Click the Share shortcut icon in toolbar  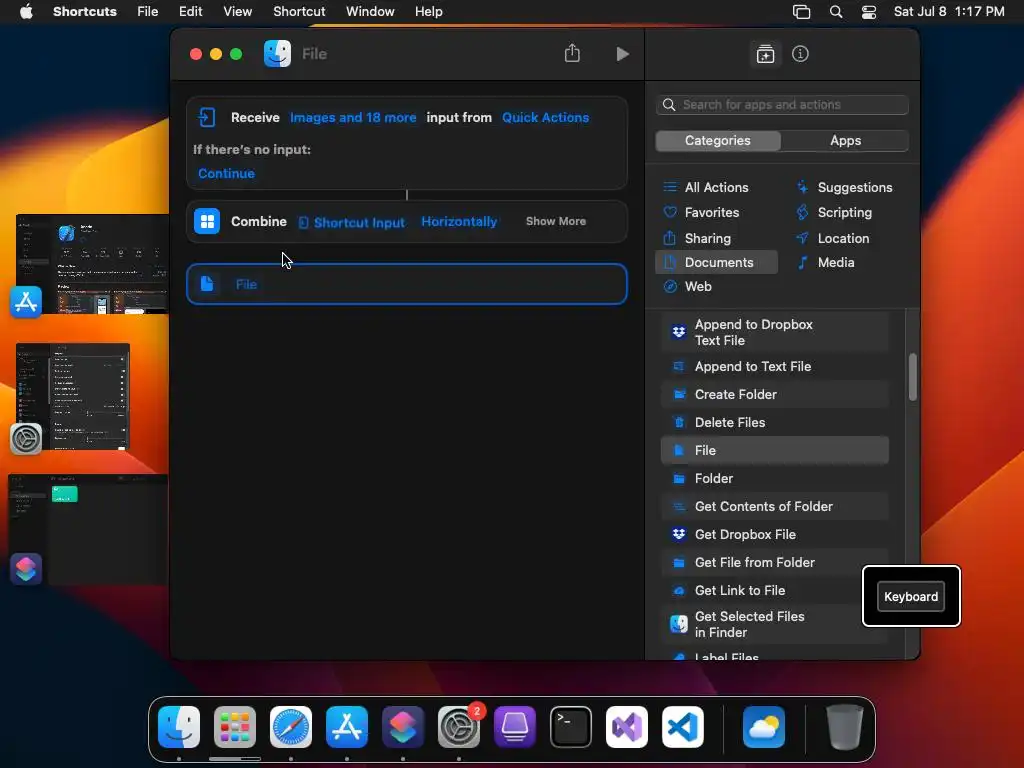tap(572, 53)
